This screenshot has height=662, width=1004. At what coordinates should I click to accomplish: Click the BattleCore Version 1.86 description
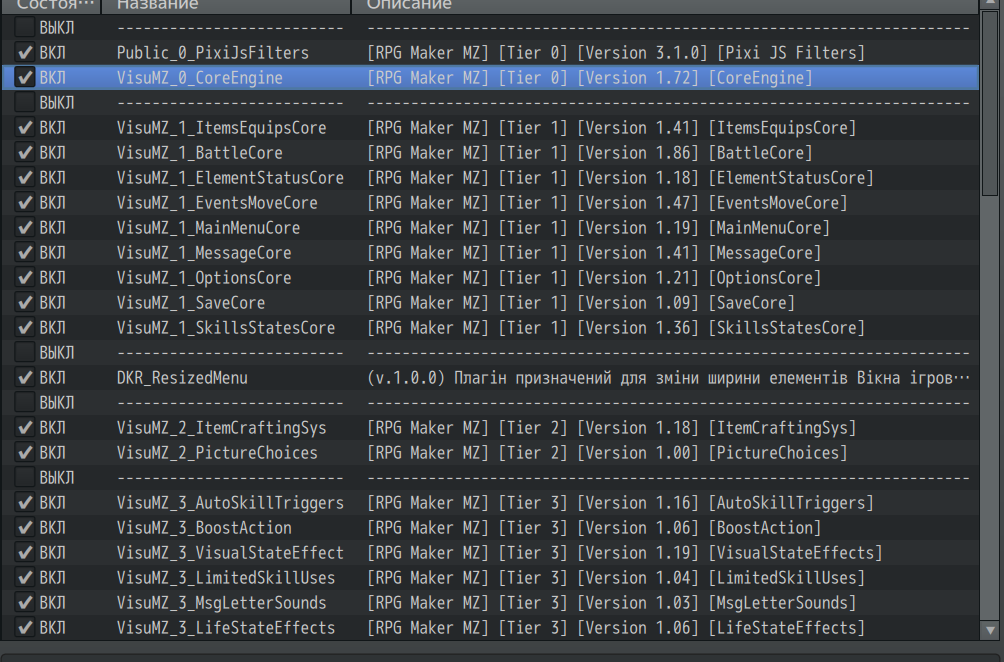590,152
